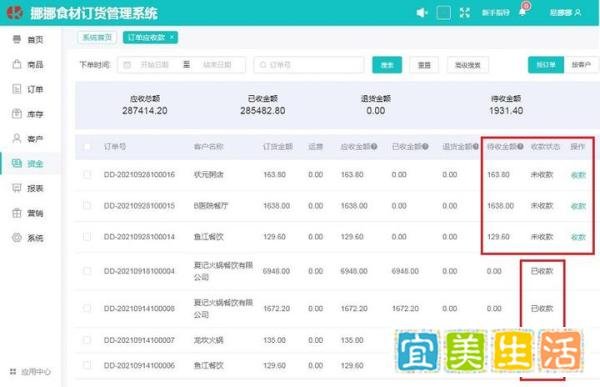Click the 结束日期 date field

pyautogui.click(x=217, y=65)
